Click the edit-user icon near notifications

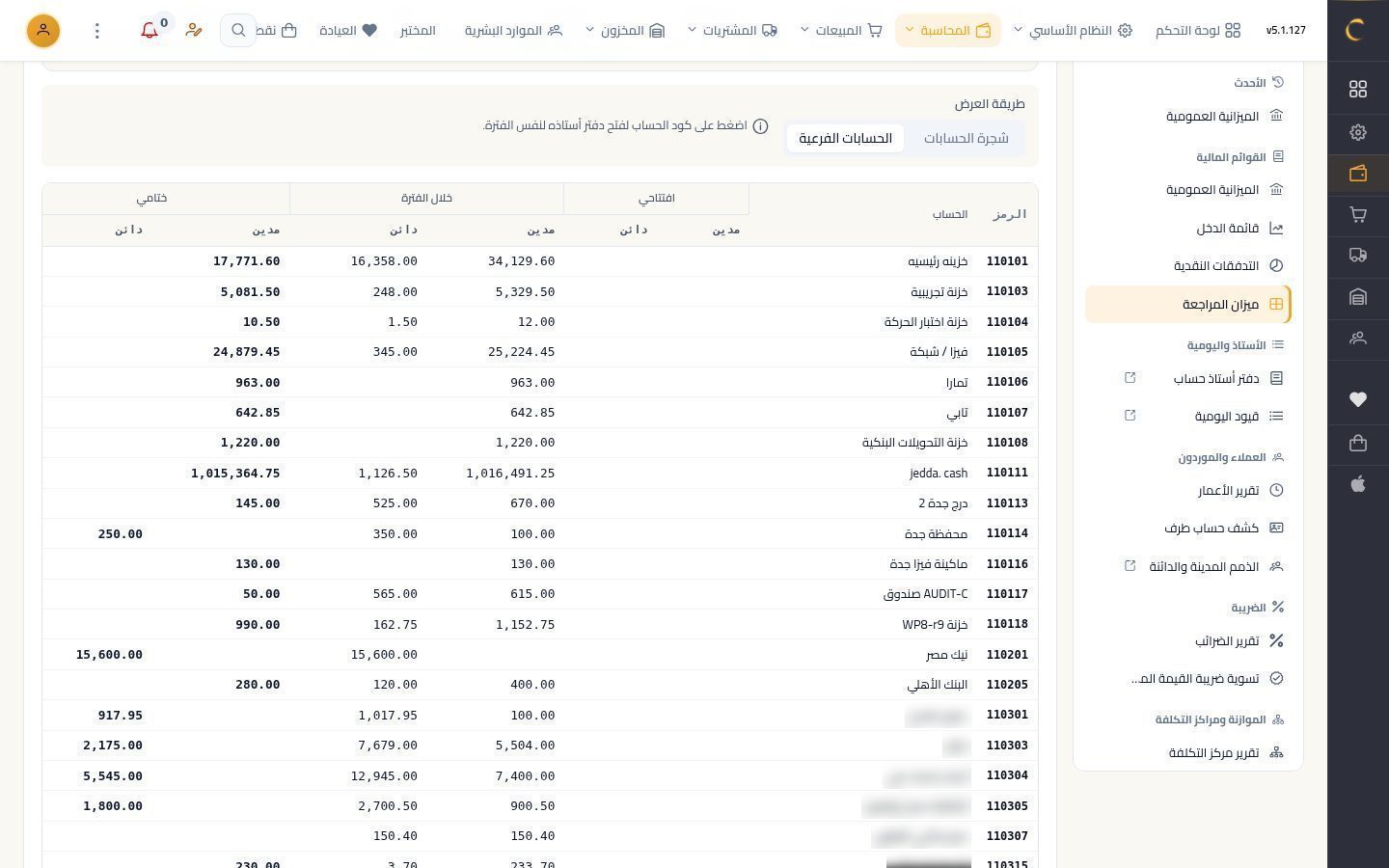194,31
